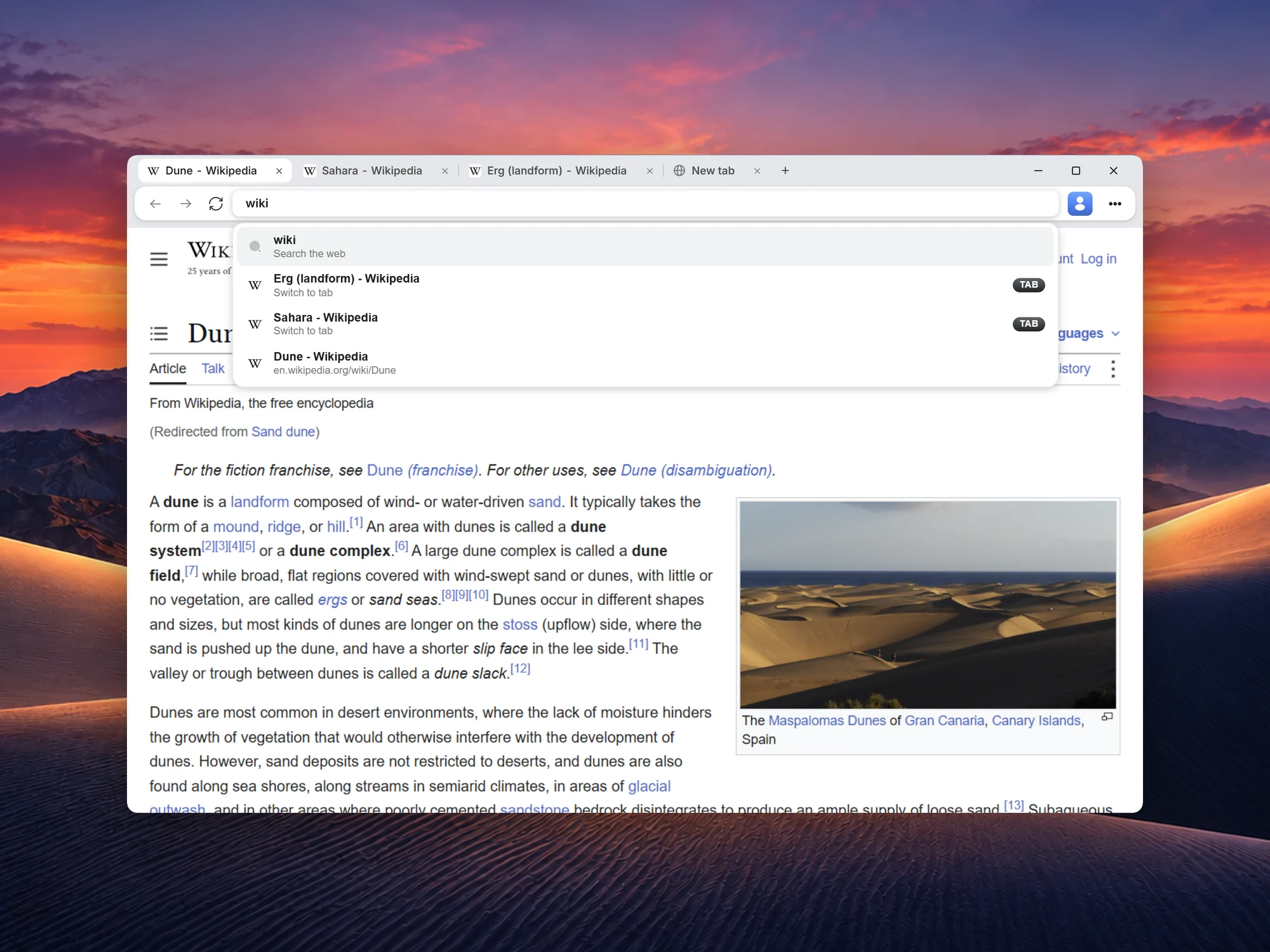Image resolution: width=1270 pixels, height=952 pixels.
Task: Enlarge the Maspalomas Dunes image icon
Action: (1107, 717)
